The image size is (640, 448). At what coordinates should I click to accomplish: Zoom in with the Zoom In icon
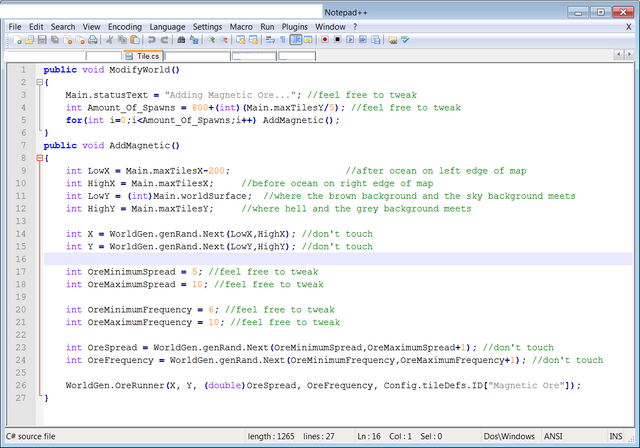(211, 40)
